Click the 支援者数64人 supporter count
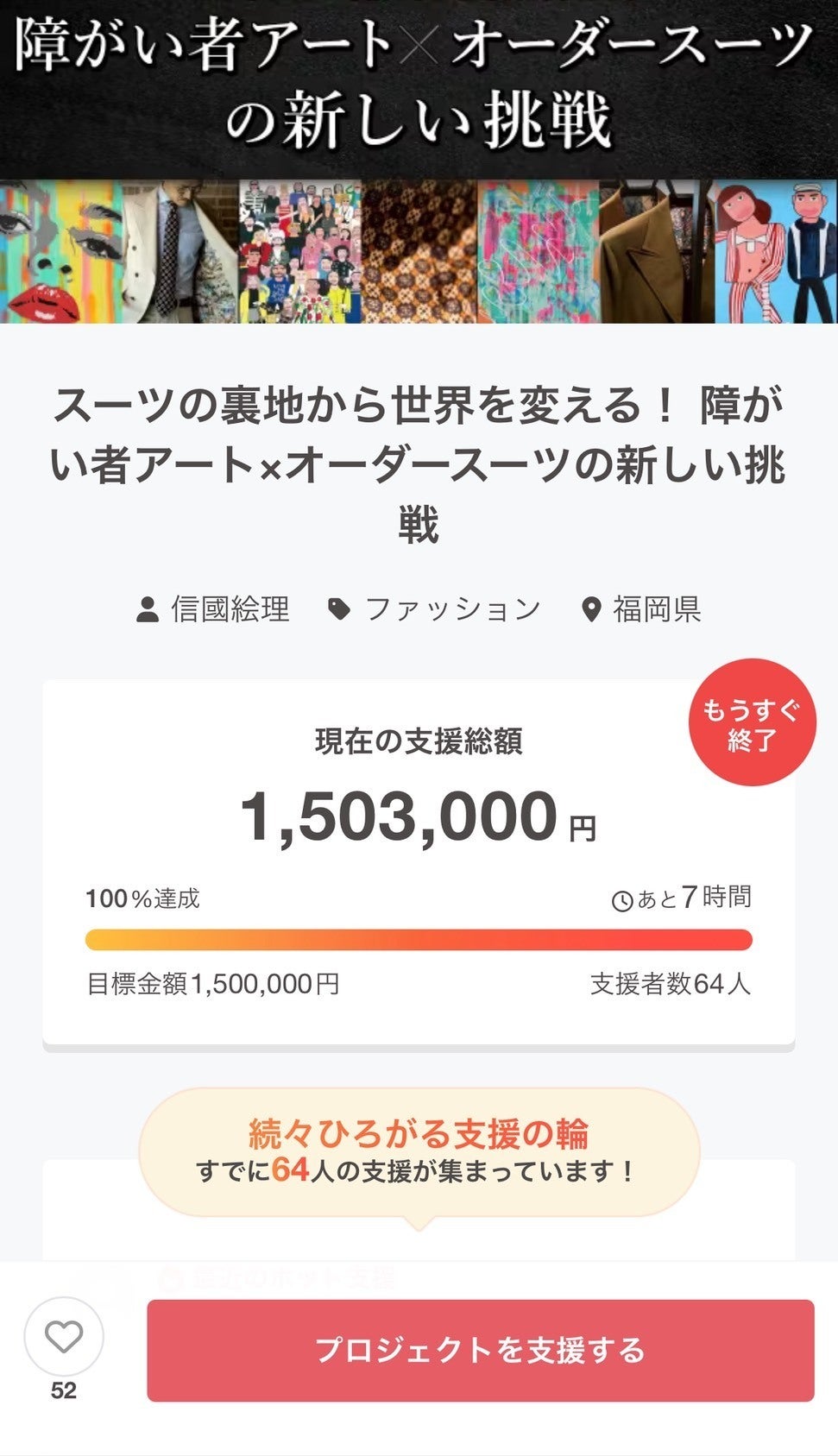The width and height of the screenshot is (838, 1456). click(670, 984)
